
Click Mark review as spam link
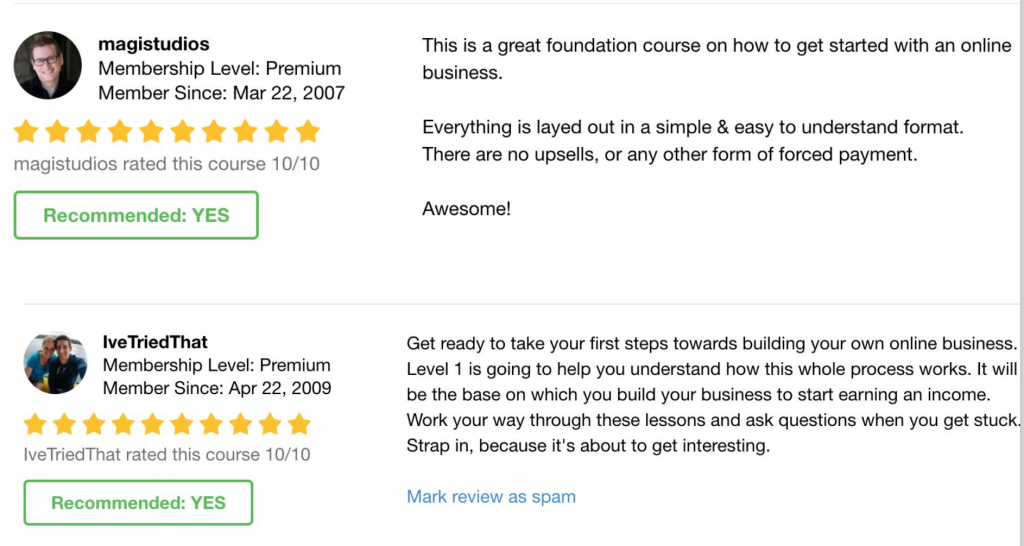tap(491, 496)
